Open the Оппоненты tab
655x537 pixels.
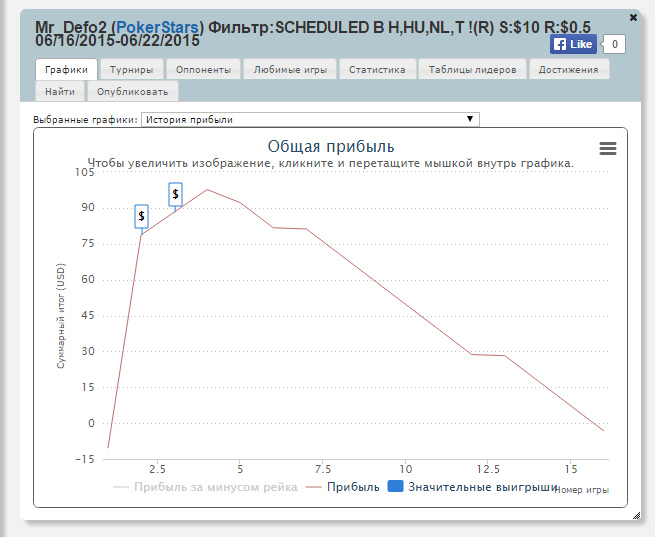pyautogui.click(x=203, y=69)
